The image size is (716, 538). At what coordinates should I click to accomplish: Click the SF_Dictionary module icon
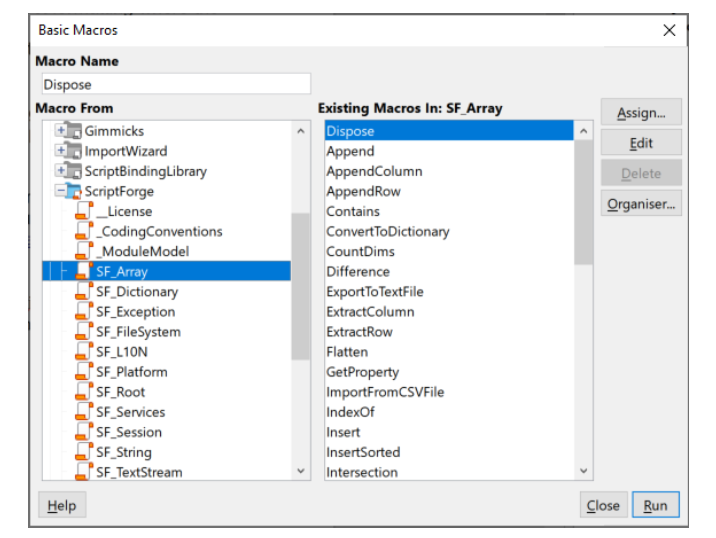tap(84, 292)
